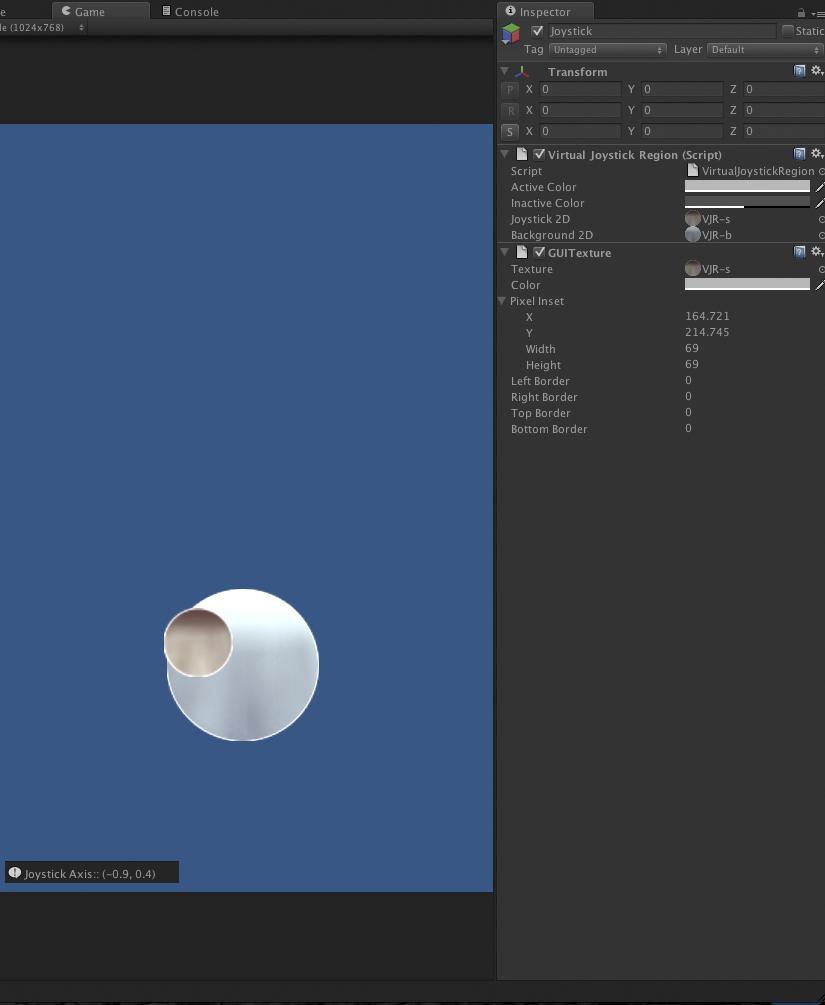
Task: Select the Inspector tab
Action: coord(545,12)
